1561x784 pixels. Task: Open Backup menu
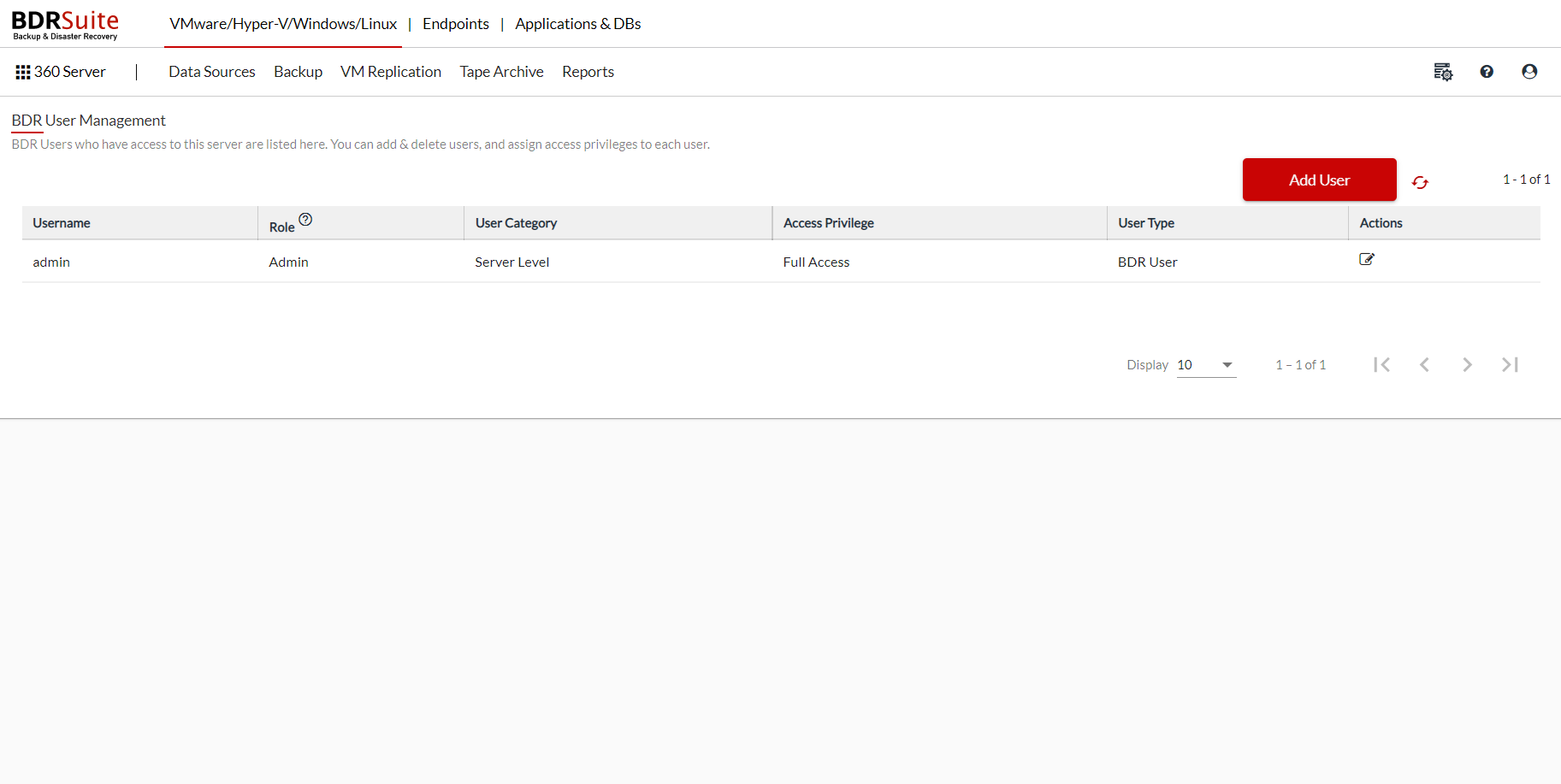coord(298,72)
